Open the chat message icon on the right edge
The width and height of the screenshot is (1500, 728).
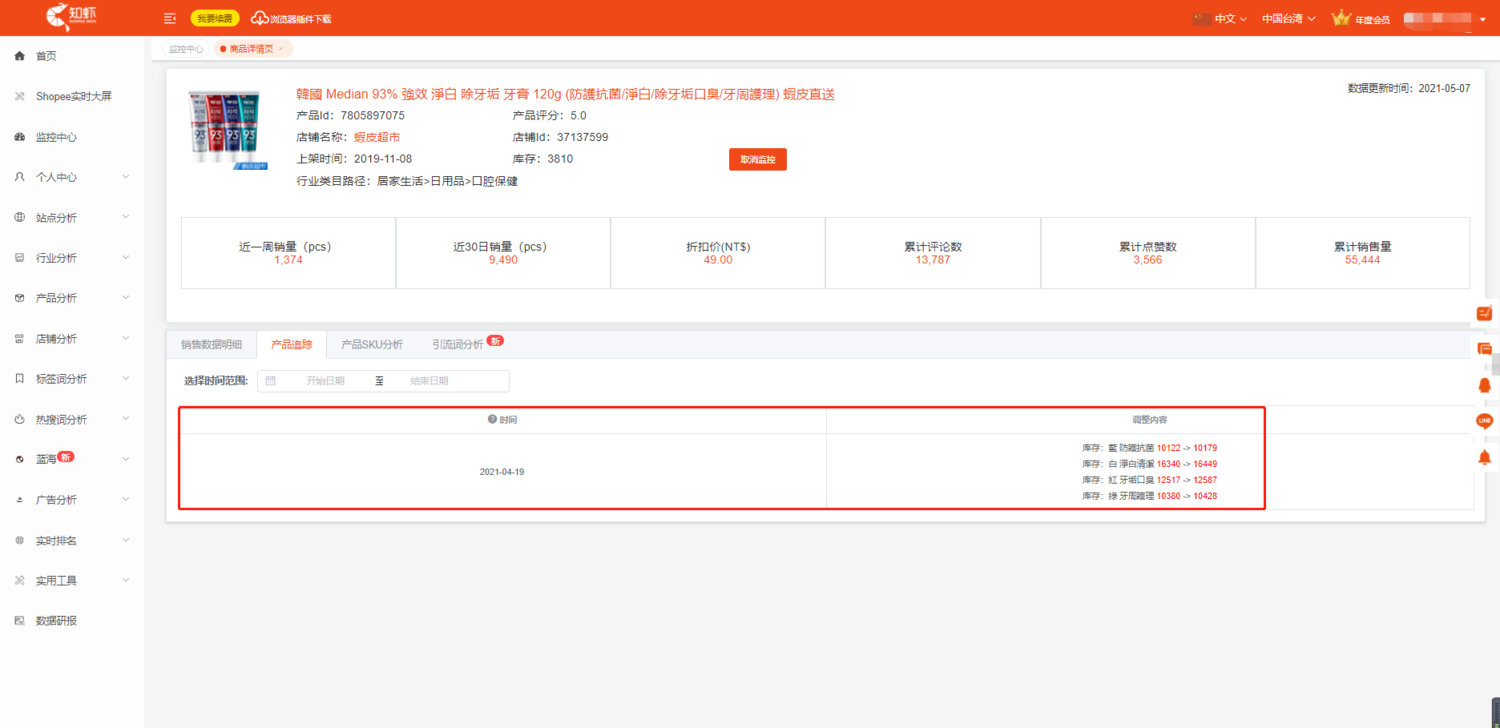click(1484, 347)
